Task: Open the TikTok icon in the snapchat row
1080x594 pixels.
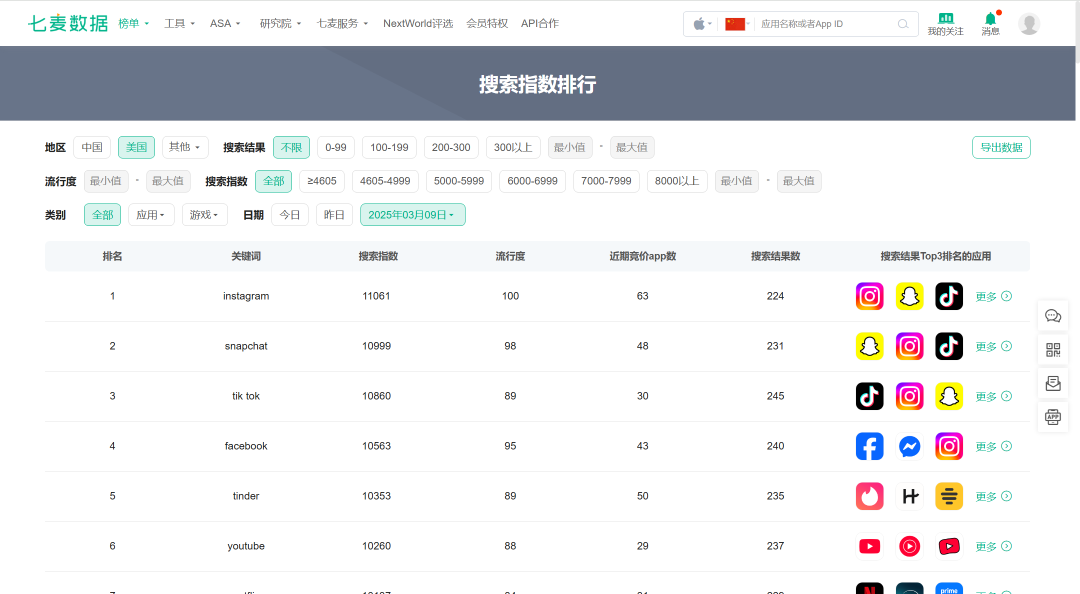Action: point(949,346)
